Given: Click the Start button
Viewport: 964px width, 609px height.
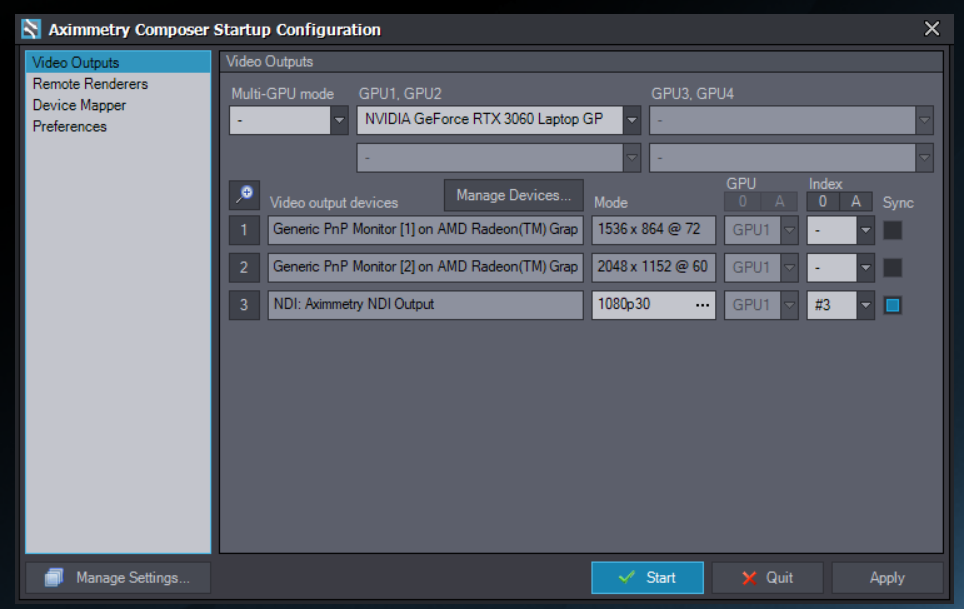Looking at the screenshot, I should click(647, 578).
